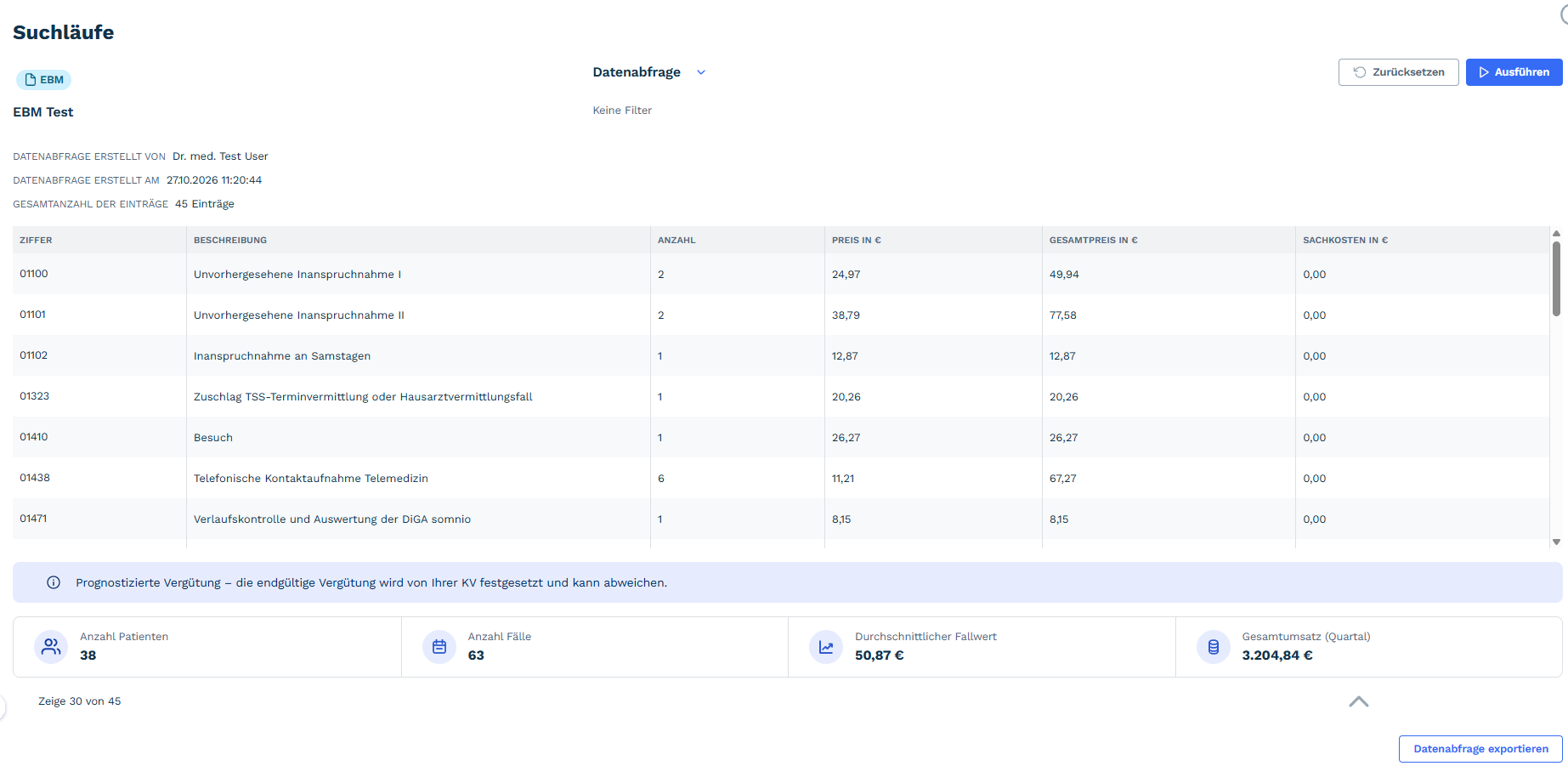Select row Unvorhergesehene Inanspruchnahme II
The width and height of the screenshot is (1568, 766).
[x=781, y=315]
